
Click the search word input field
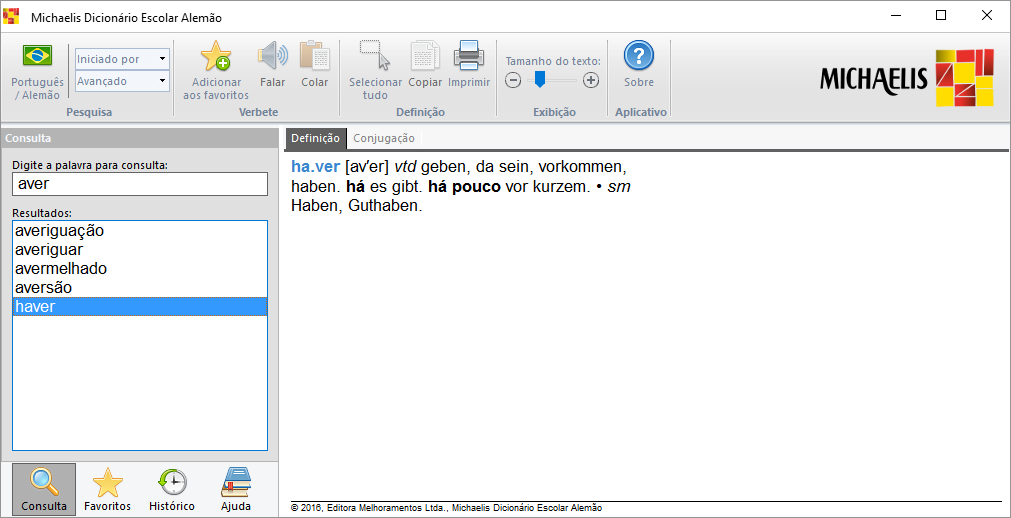click(140, 184)
